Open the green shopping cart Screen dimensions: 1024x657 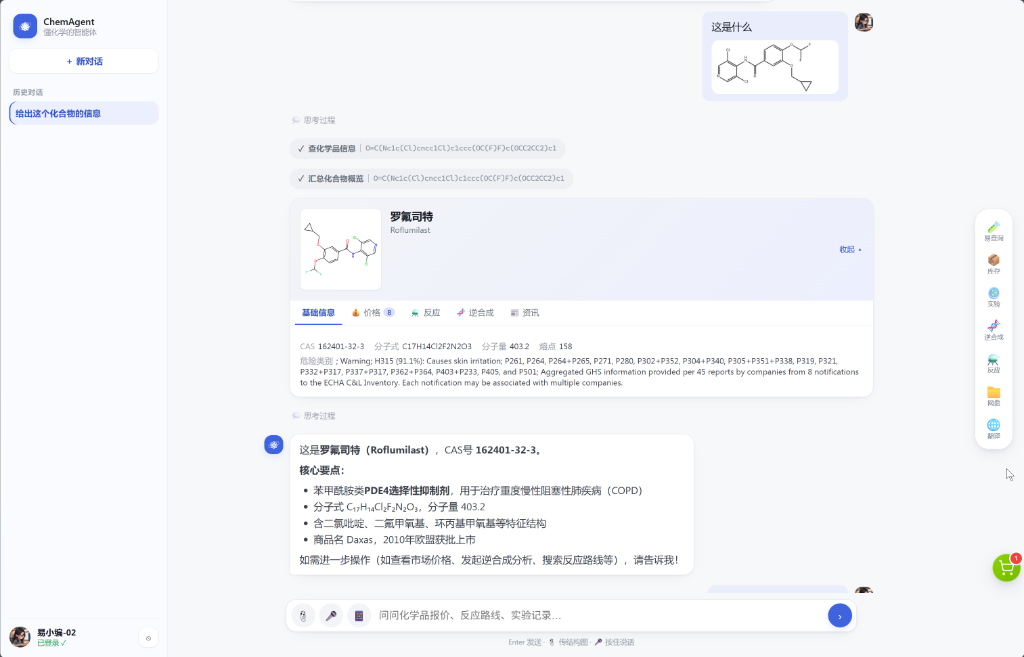point(1006,568)
